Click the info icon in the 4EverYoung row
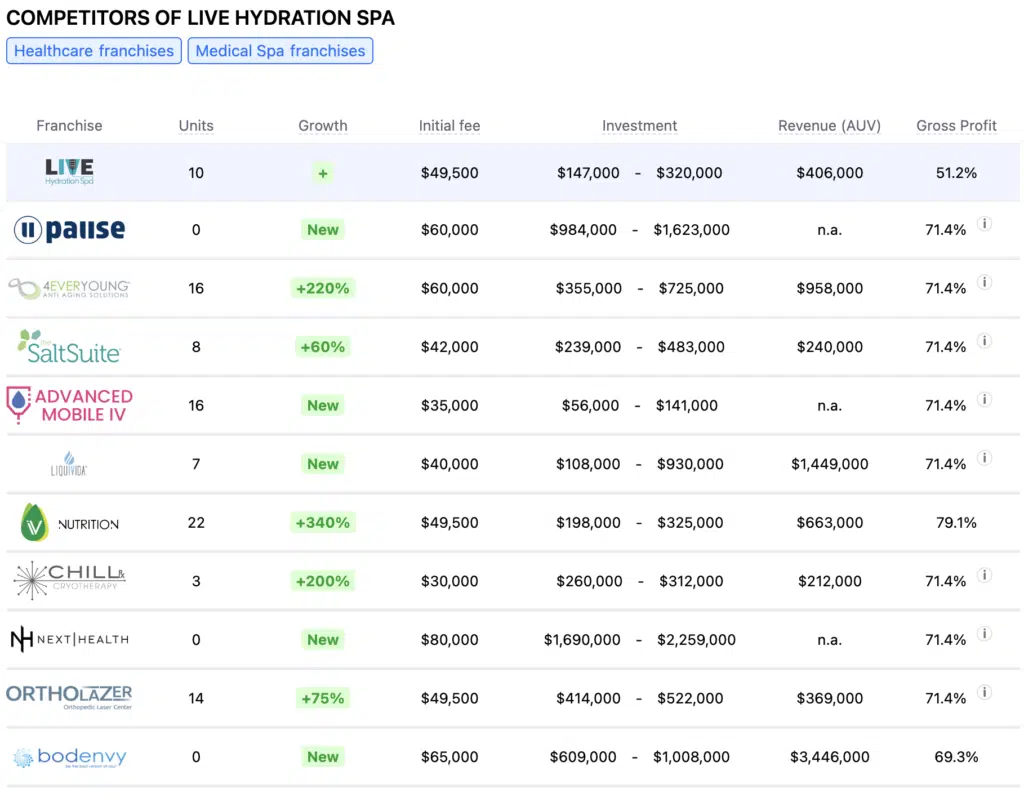1024x802 pixels. click(x=984, y=282)
